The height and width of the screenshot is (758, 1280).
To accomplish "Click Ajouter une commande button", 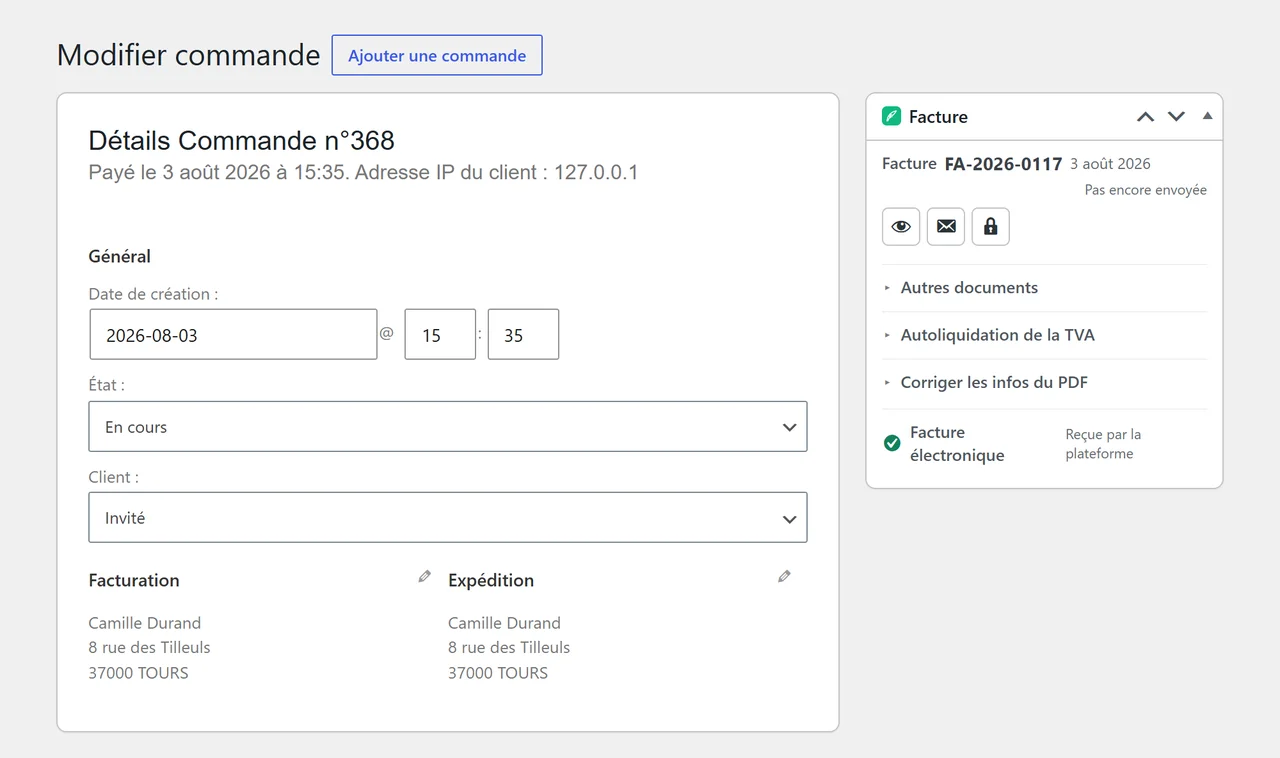I will click(437, 56).
